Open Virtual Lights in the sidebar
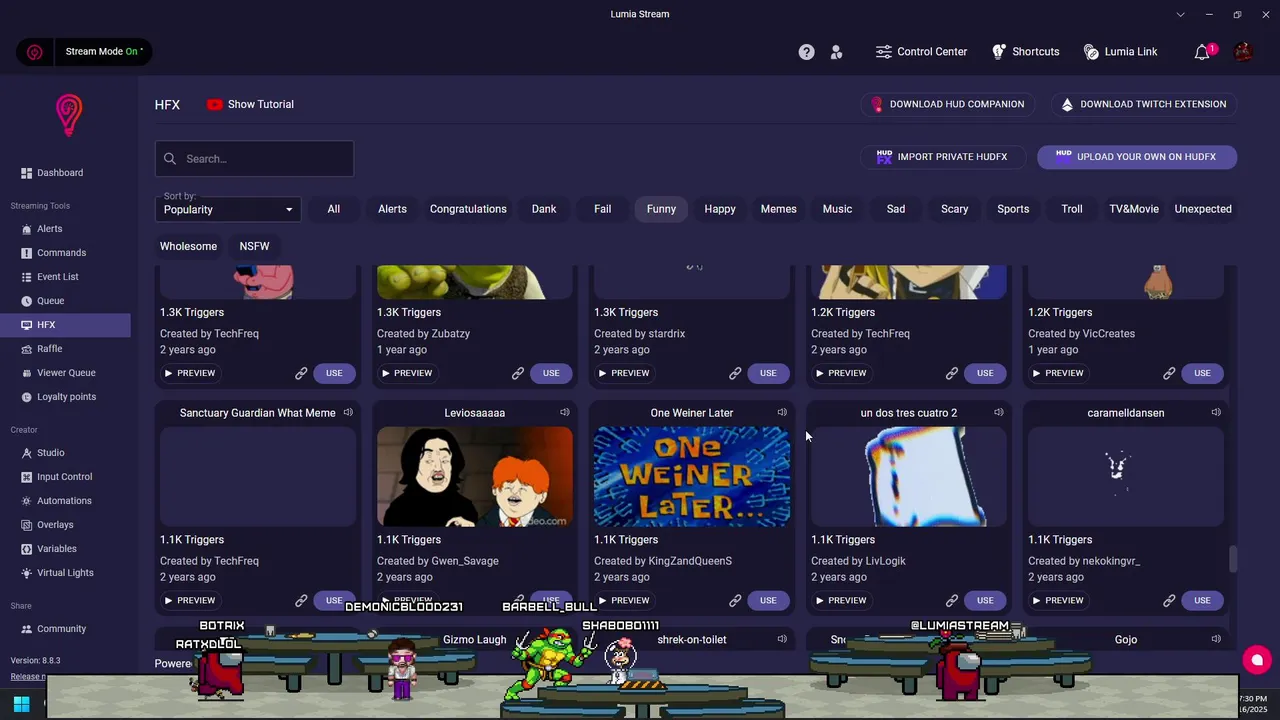This screenshot has width=1280, height=720. coord(65,573)
